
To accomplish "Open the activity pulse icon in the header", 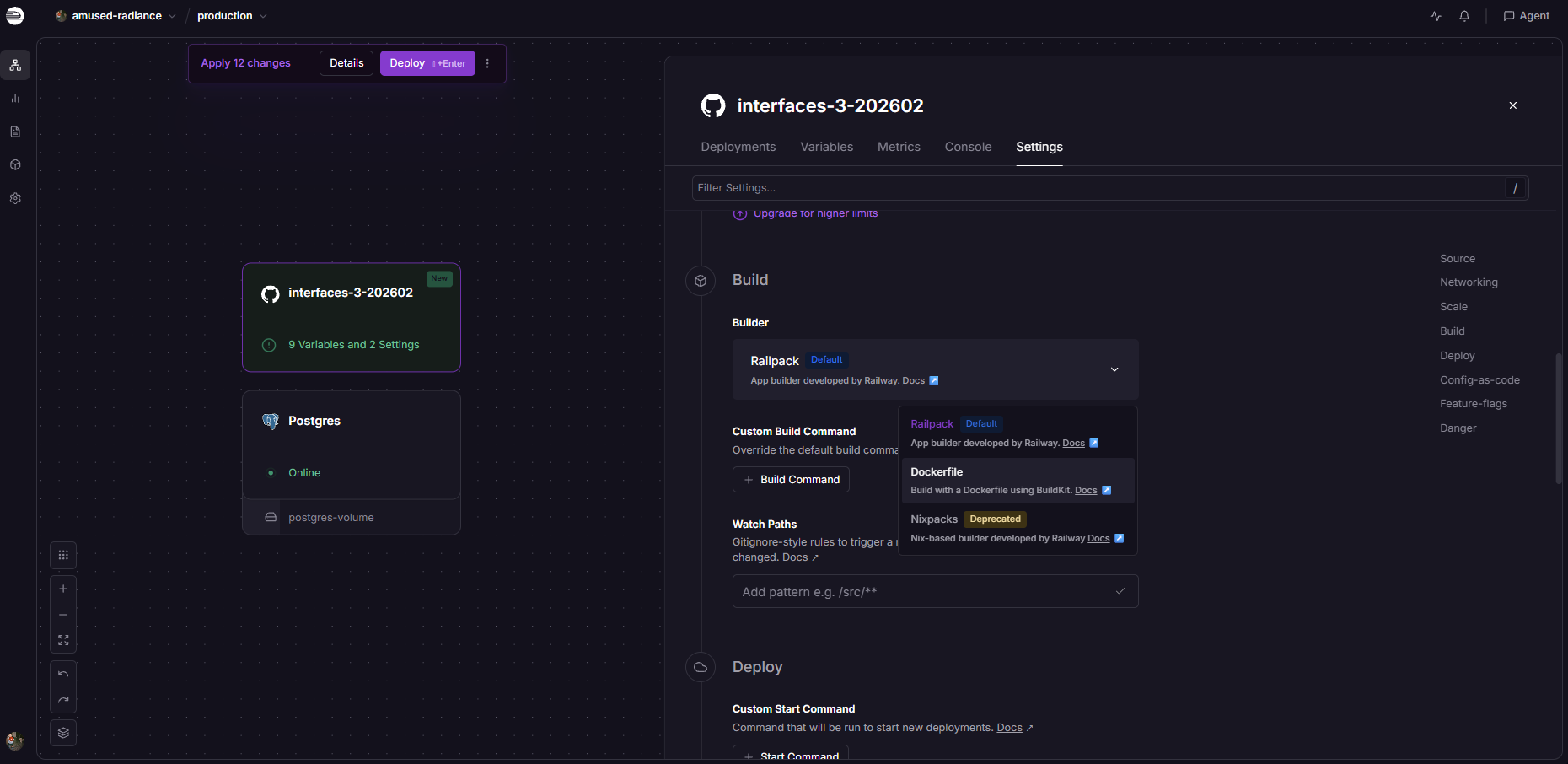I will point(1436,16).
